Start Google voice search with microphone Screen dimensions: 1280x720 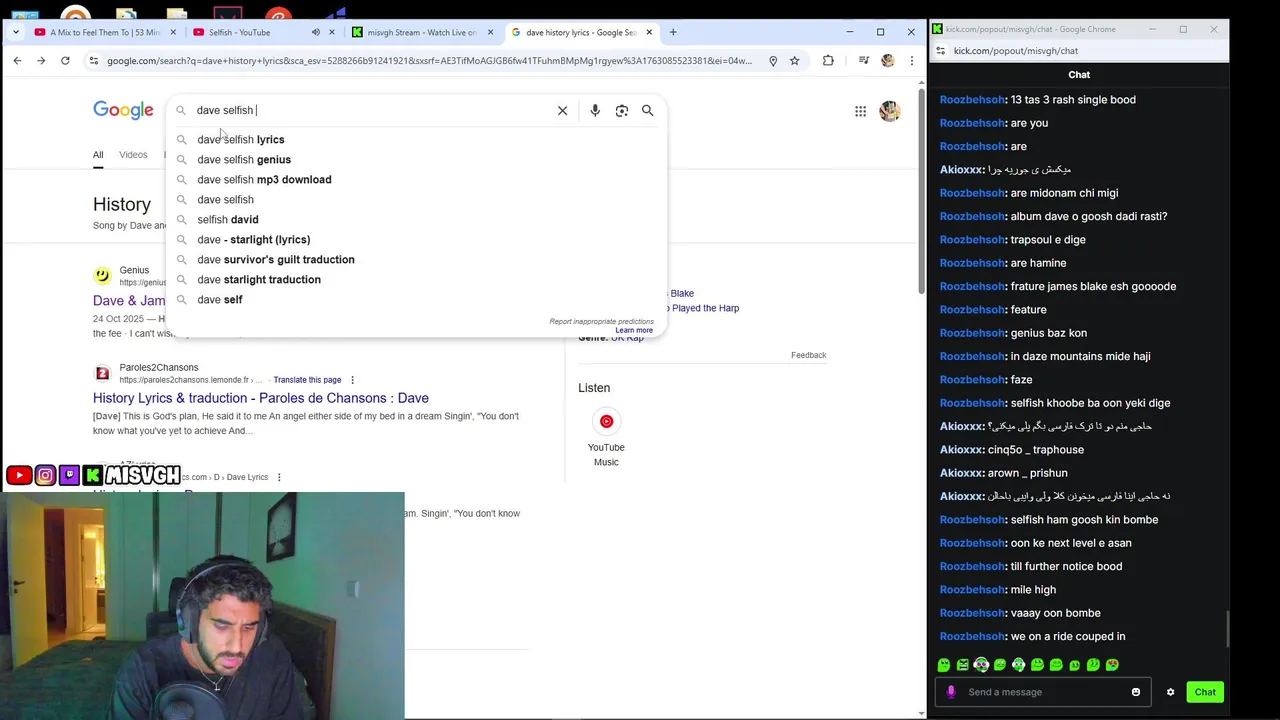(x=595, y=110)
